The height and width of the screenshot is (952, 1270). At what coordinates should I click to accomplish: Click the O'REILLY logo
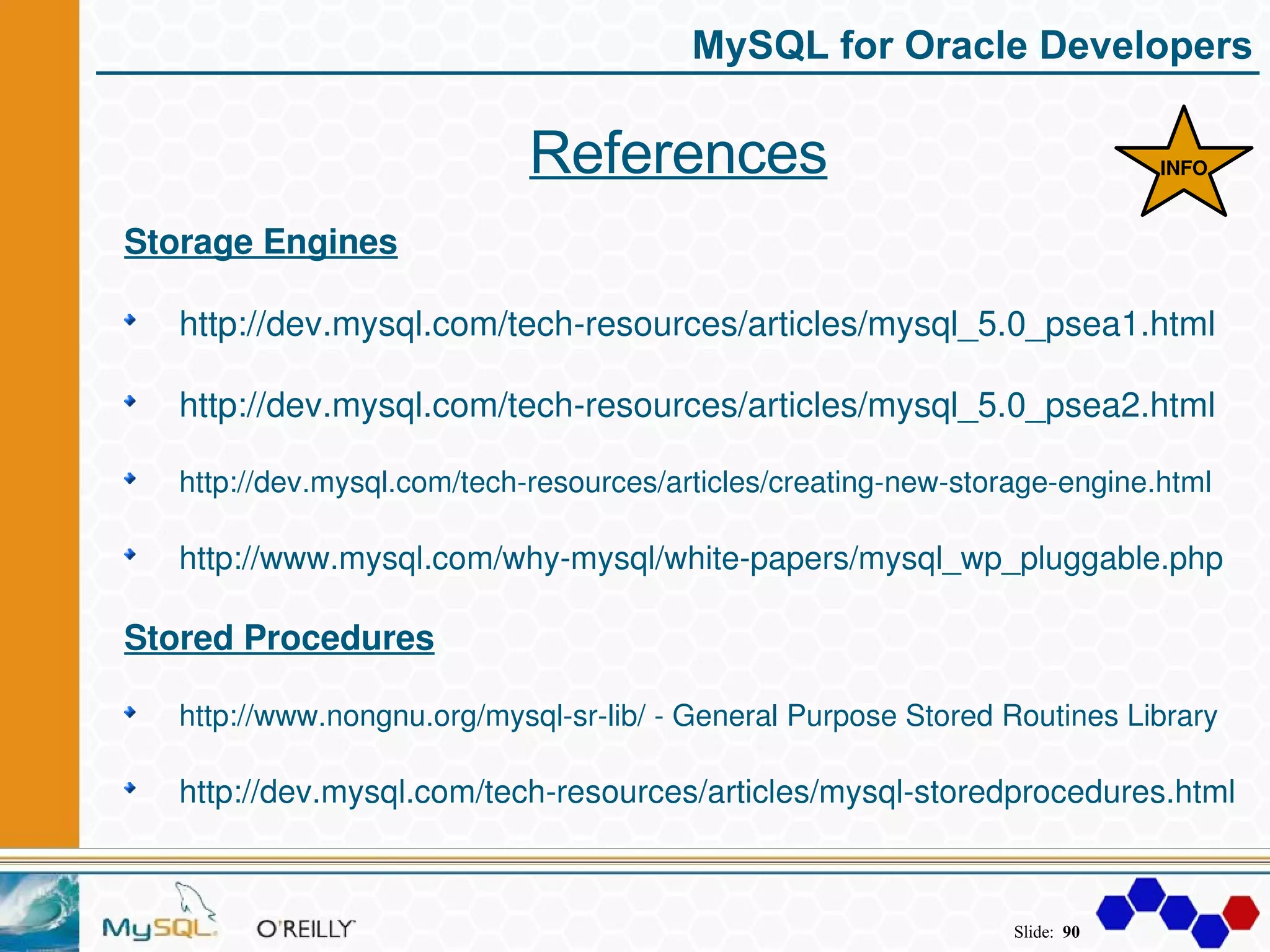[306, 928]
